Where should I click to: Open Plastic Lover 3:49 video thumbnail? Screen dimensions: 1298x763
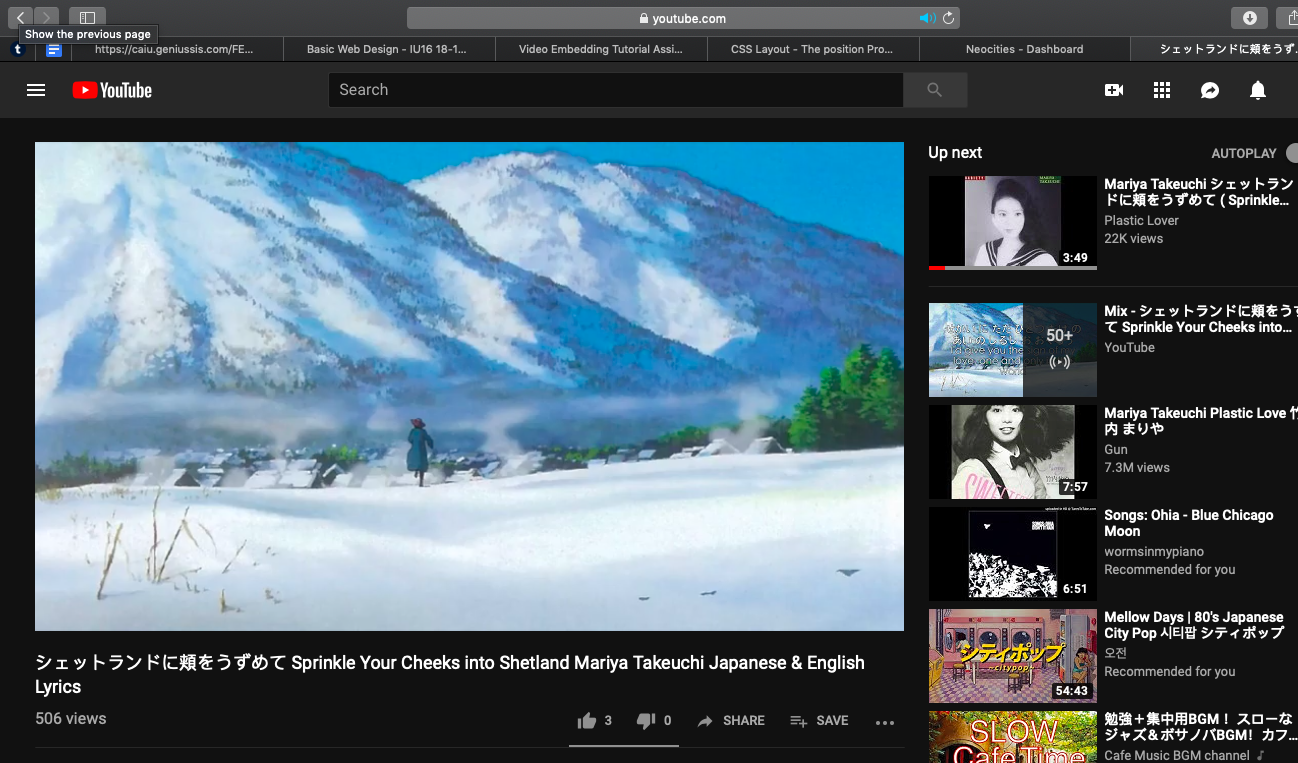coord(1013,223)
